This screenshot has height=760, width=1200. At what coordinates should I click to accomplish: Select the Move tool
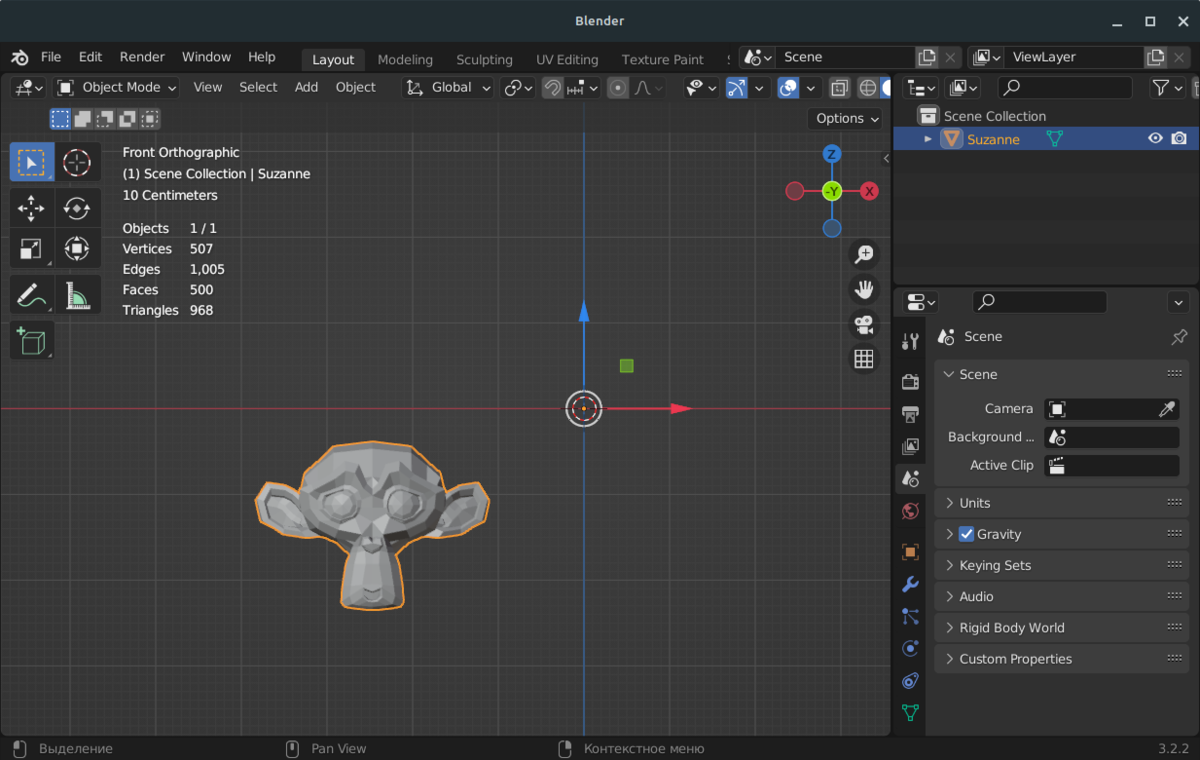30,208
